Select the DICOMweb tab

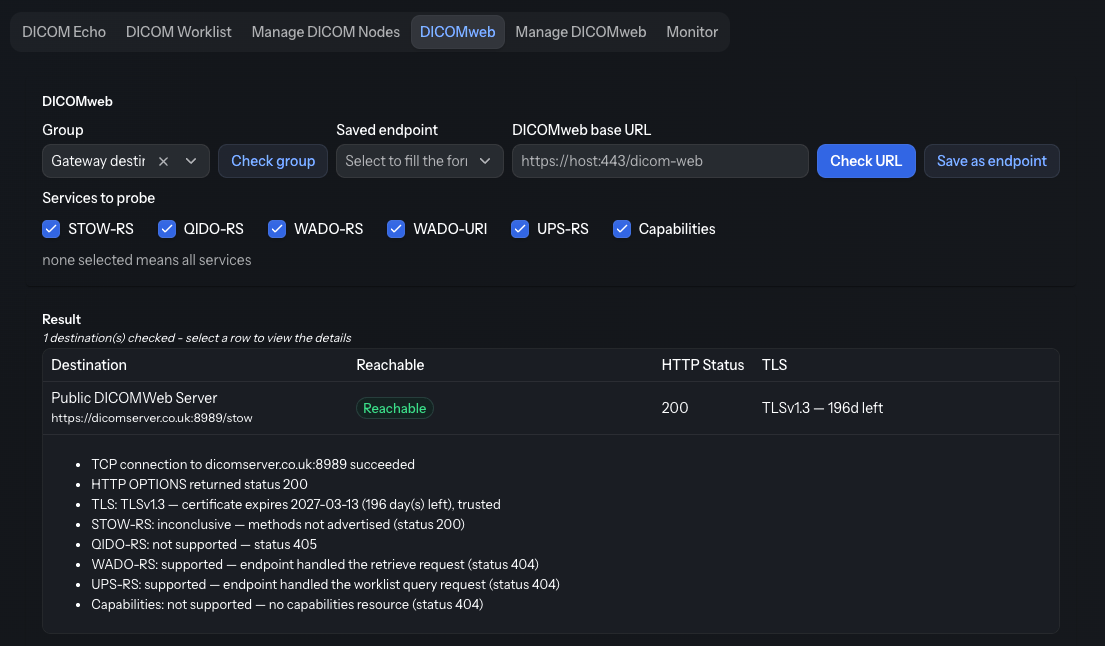(x=457, y=32)
